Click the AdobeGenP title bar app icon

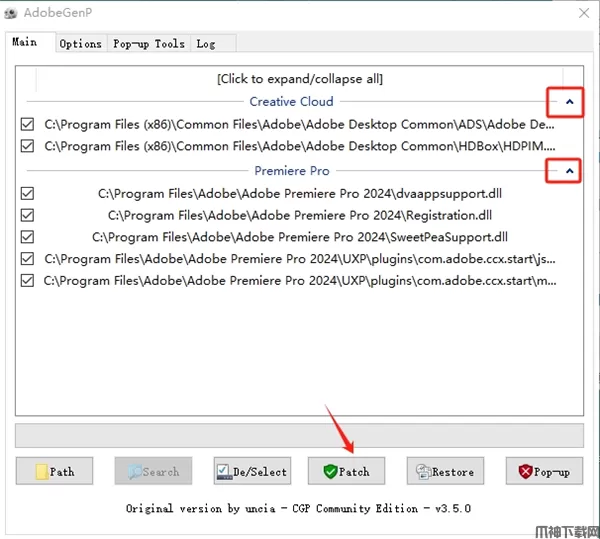(x=11, y=13)
